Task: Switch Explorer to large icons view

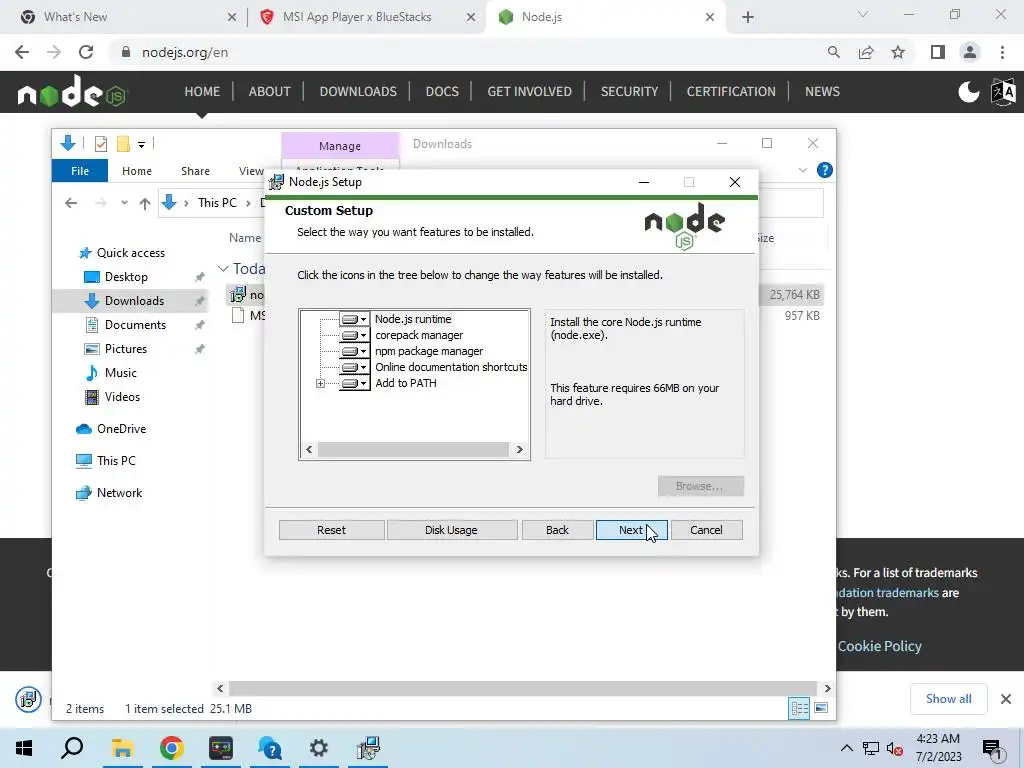Action: tap(821, 709)
